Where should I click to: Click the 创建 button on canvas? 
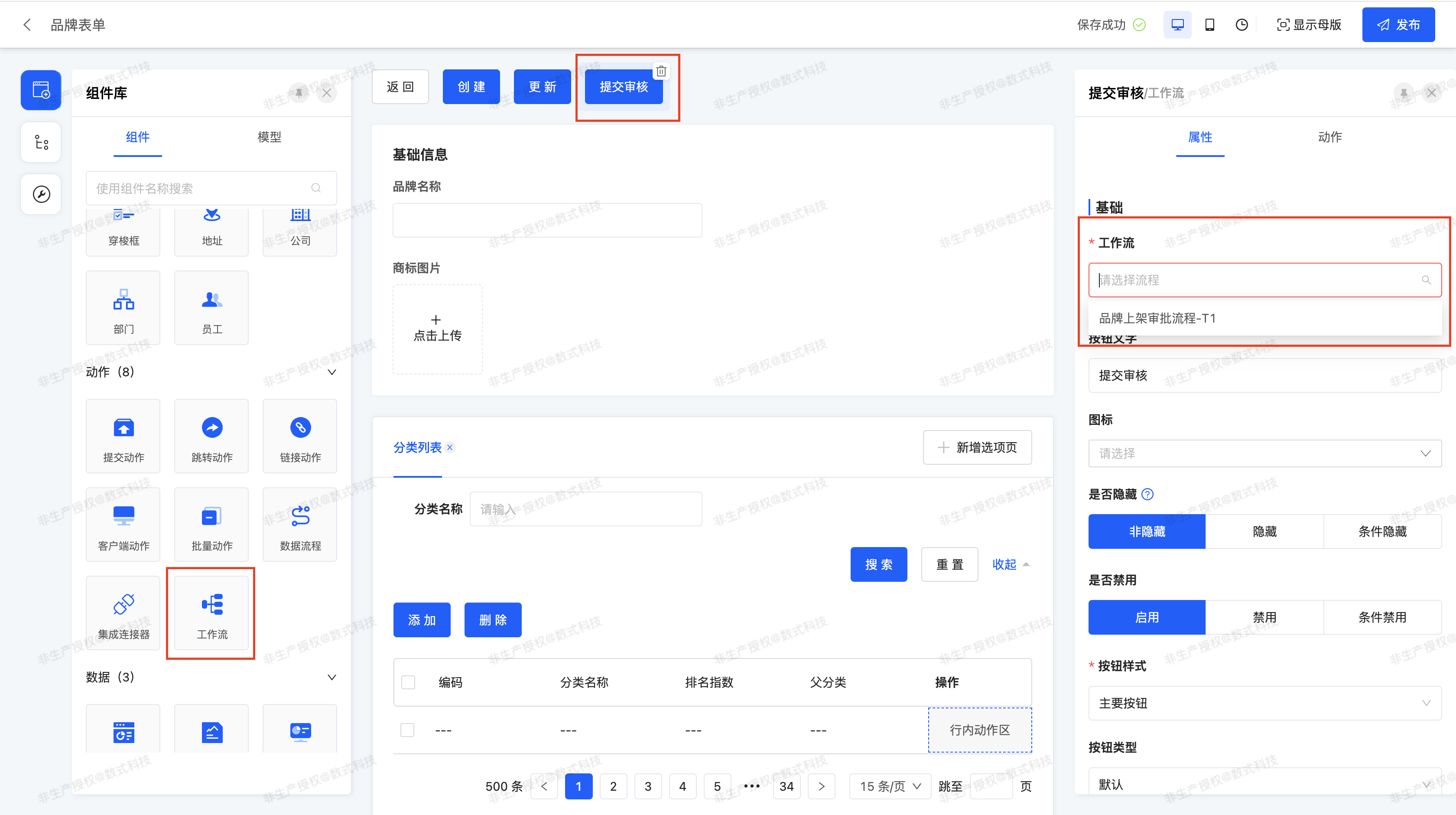471,87
